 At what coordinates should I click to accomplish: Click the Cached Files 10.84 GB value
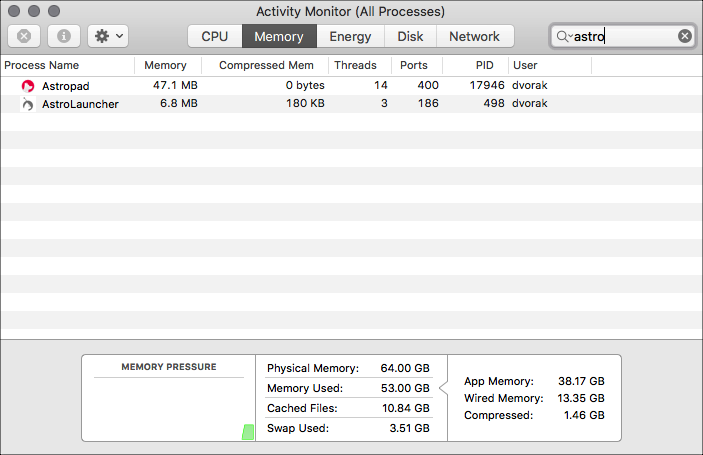click(406, 408)
